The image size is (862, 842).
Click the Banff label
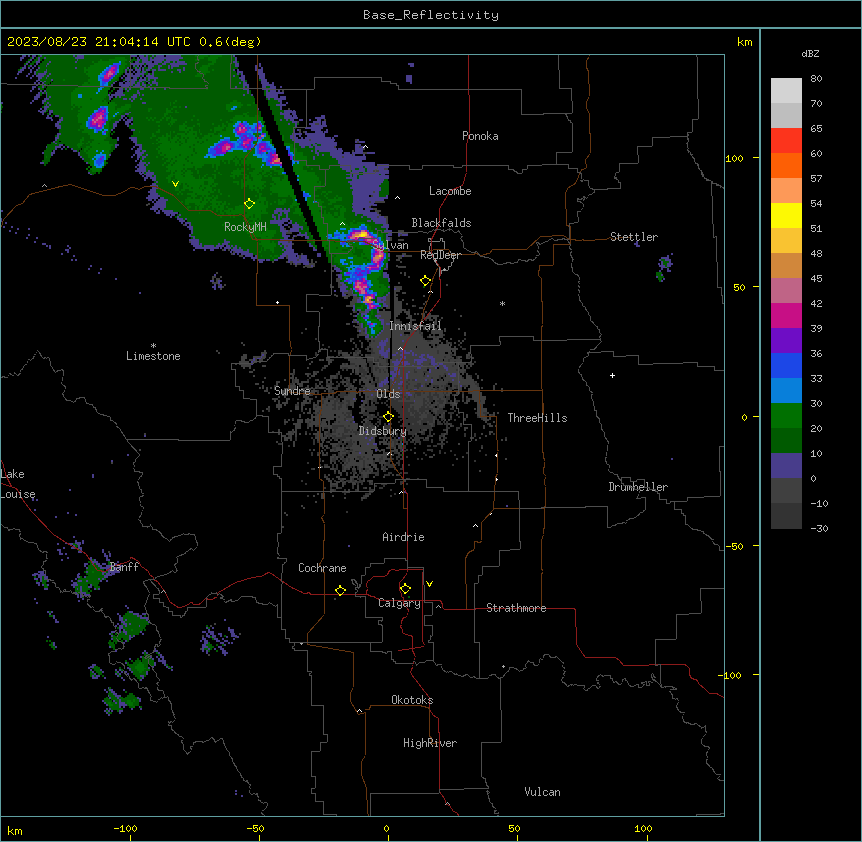point(124,567)
